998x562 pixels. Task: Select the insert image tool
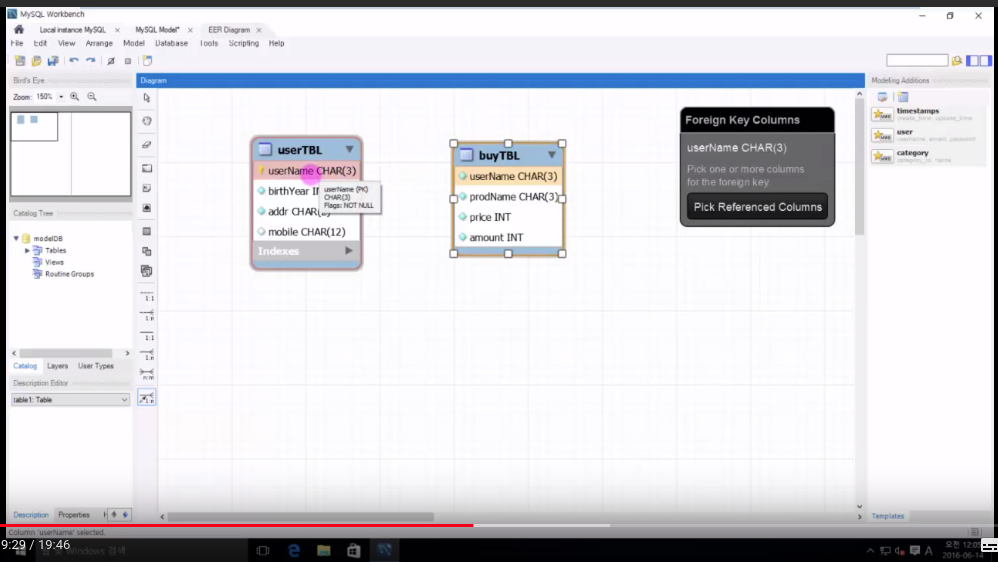click(147, 208)
